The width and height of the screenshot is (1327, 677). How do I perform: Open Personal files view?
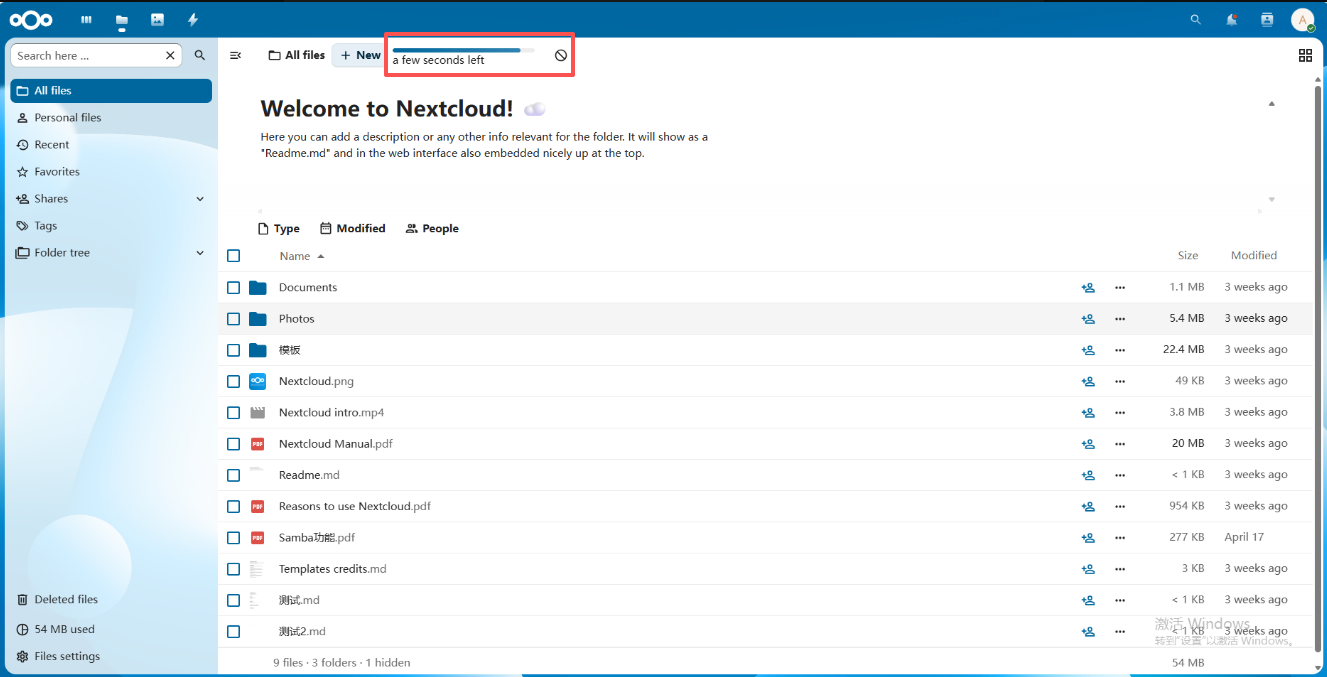coord(111,118)
